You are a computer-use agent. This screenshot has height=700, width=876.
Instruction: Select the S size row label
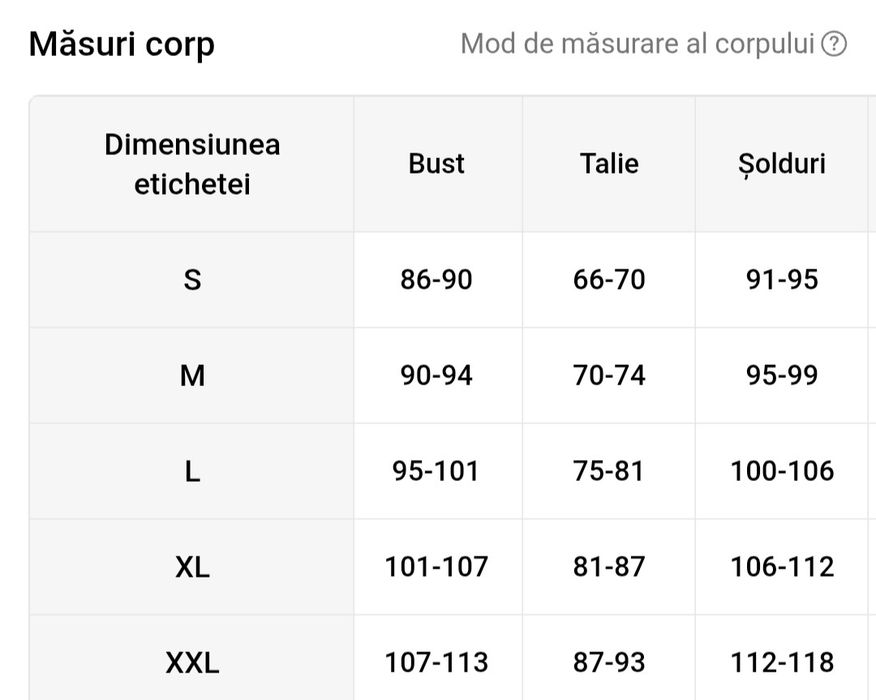coord(192,280)
